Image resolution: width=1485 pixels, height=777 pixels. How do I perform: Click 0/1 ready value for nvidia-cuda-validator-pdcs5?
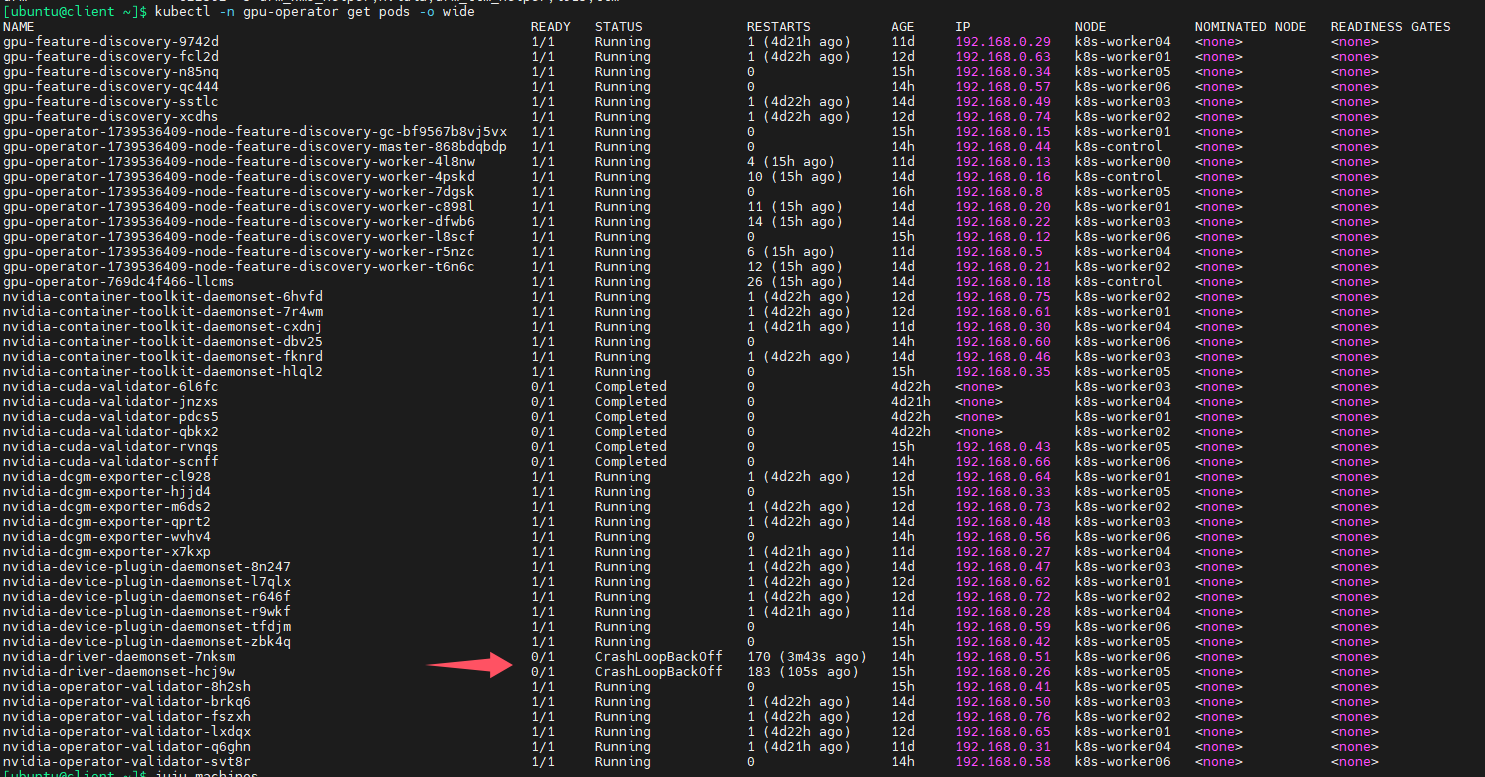[543, 416]
